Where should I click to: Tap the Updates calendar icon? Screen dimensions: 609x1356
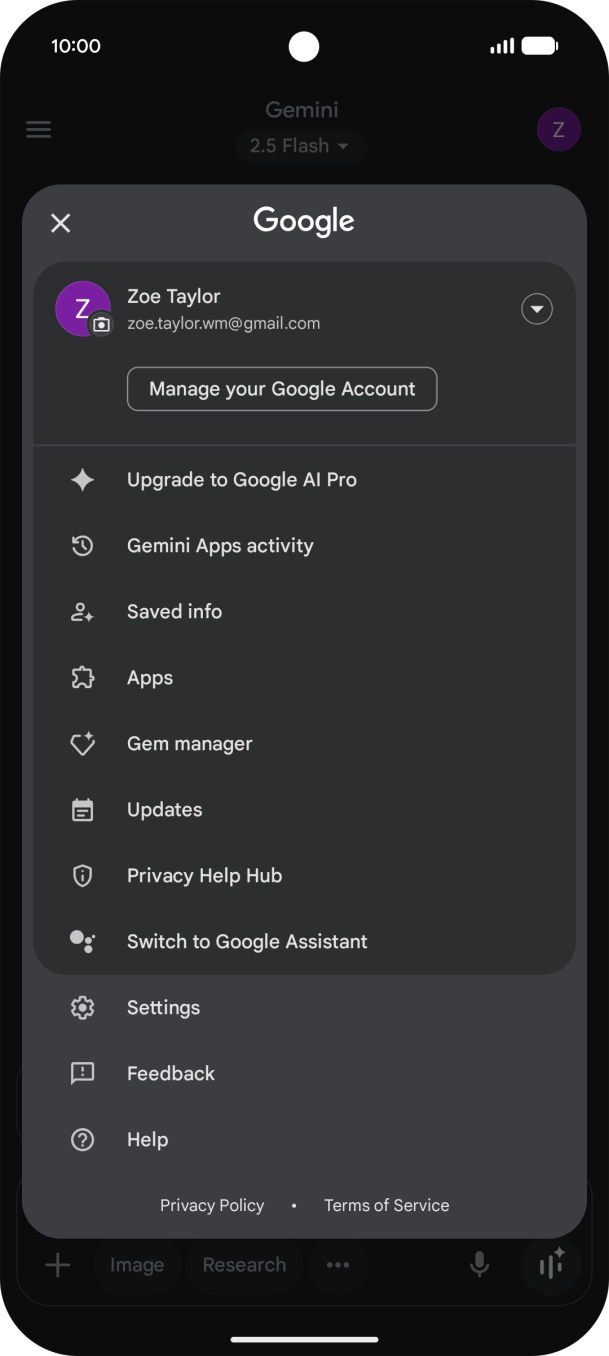[x=82, y=810]
